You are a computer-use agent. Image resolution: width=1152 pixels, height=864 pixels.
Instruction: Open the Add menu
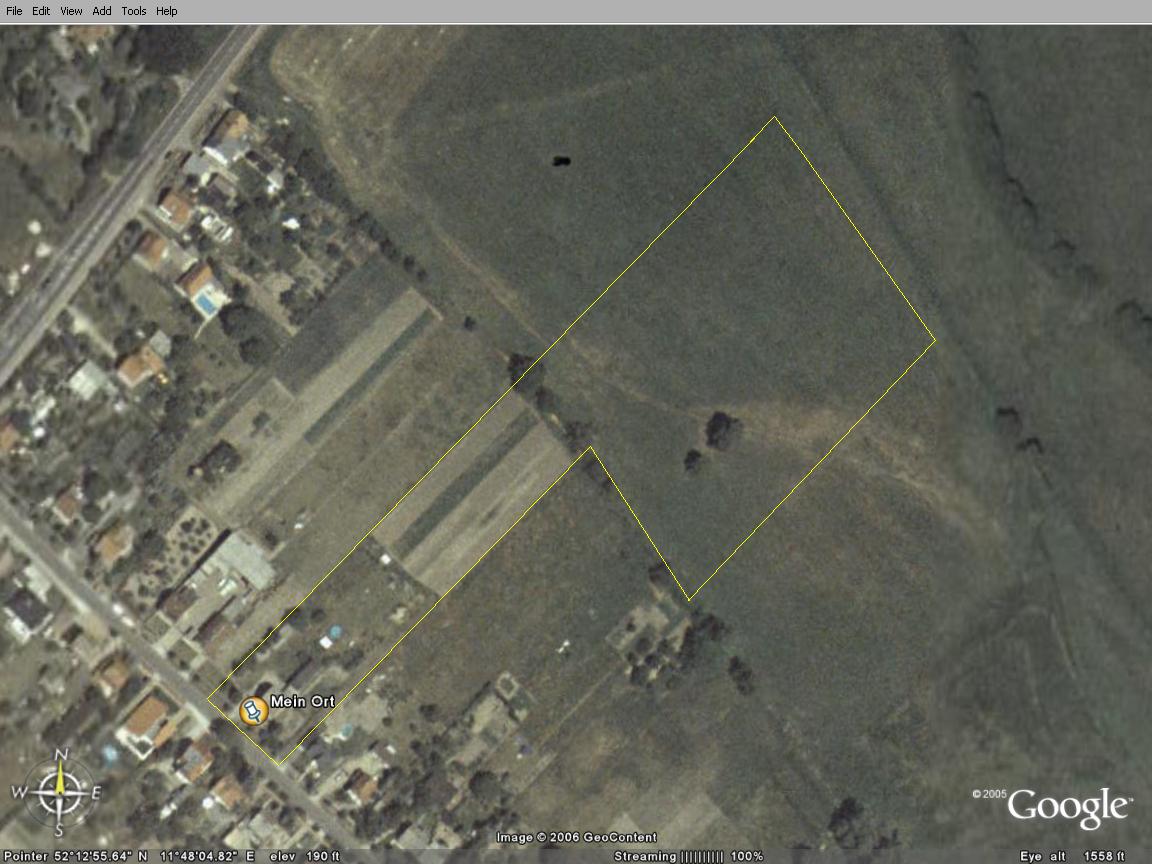coord(102,11)
